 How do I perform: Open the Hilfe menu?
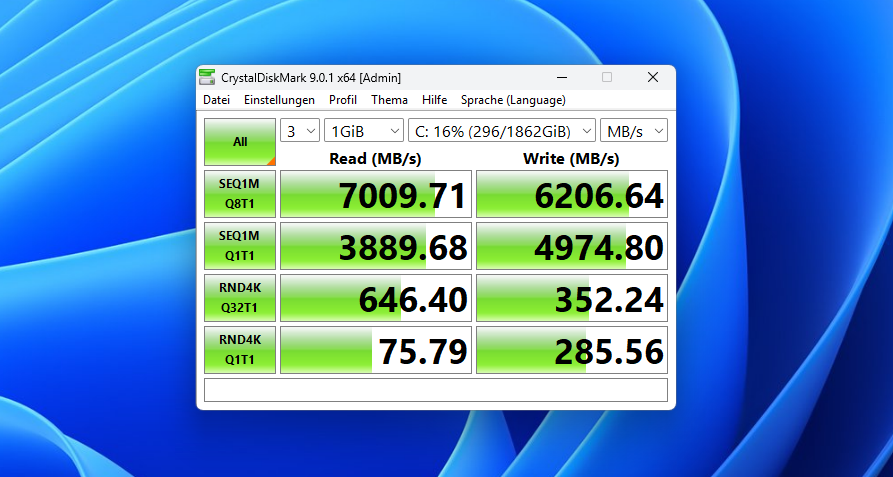(434, 100)
